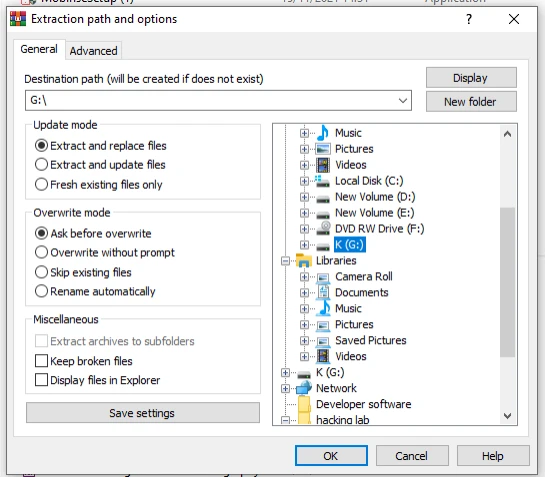This screenshot has width=546, height=478.
Task: Expand the New Volume (E:) tree node
Action: pos(304,213)
